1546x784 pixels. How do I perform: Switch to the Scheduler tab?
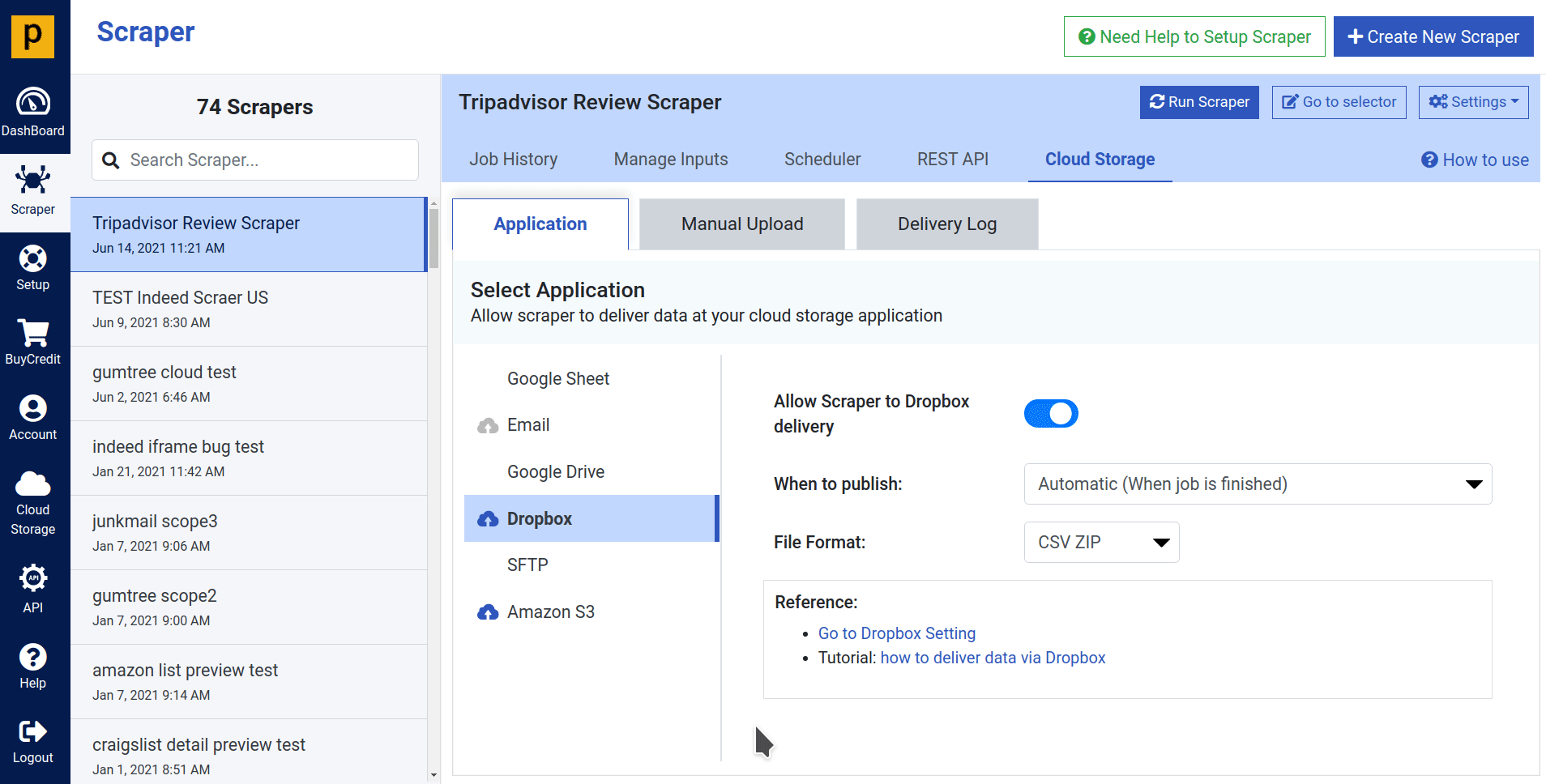coord(822,160)
